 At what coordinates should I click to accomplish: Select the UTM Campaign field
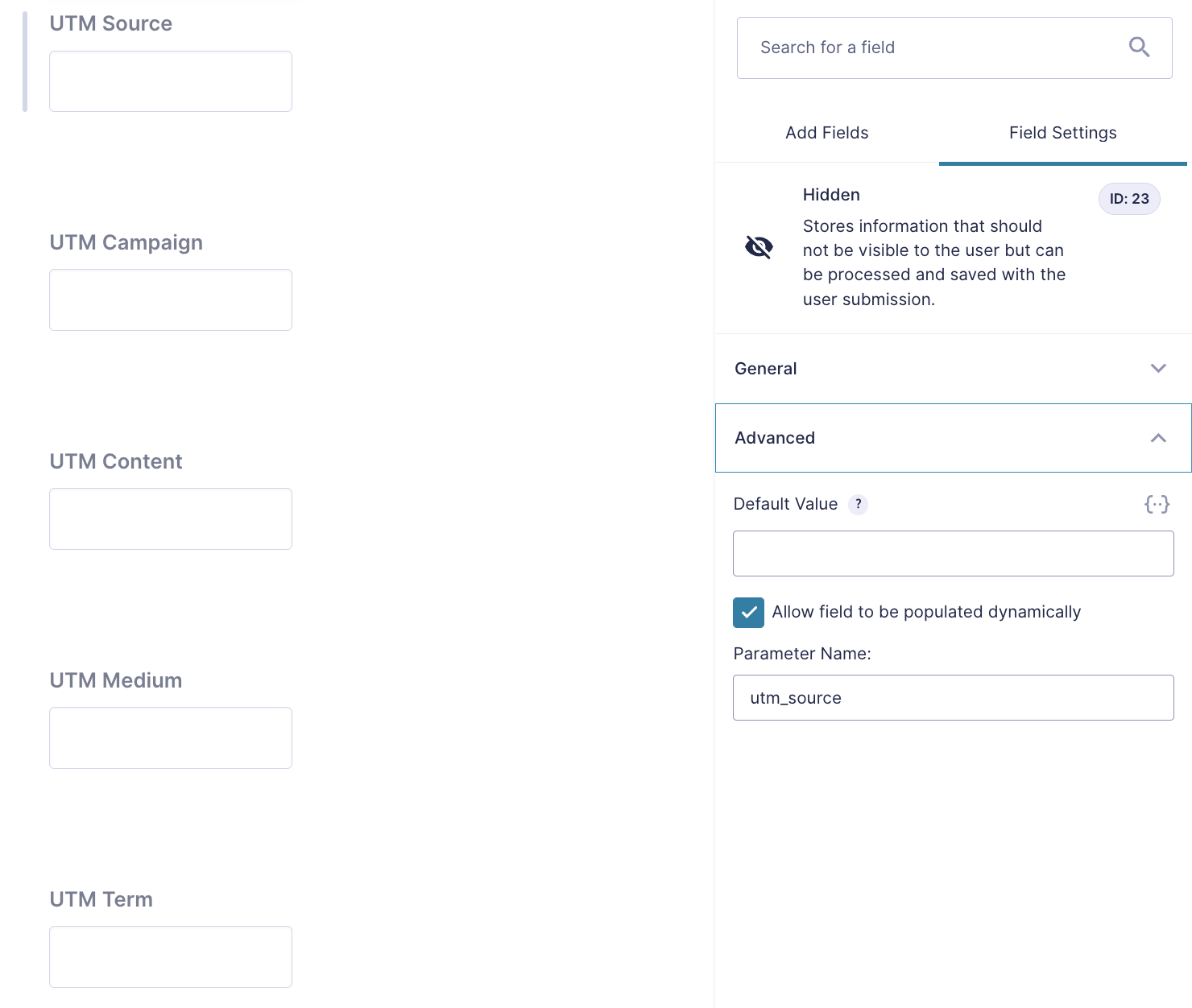[126, 242]
